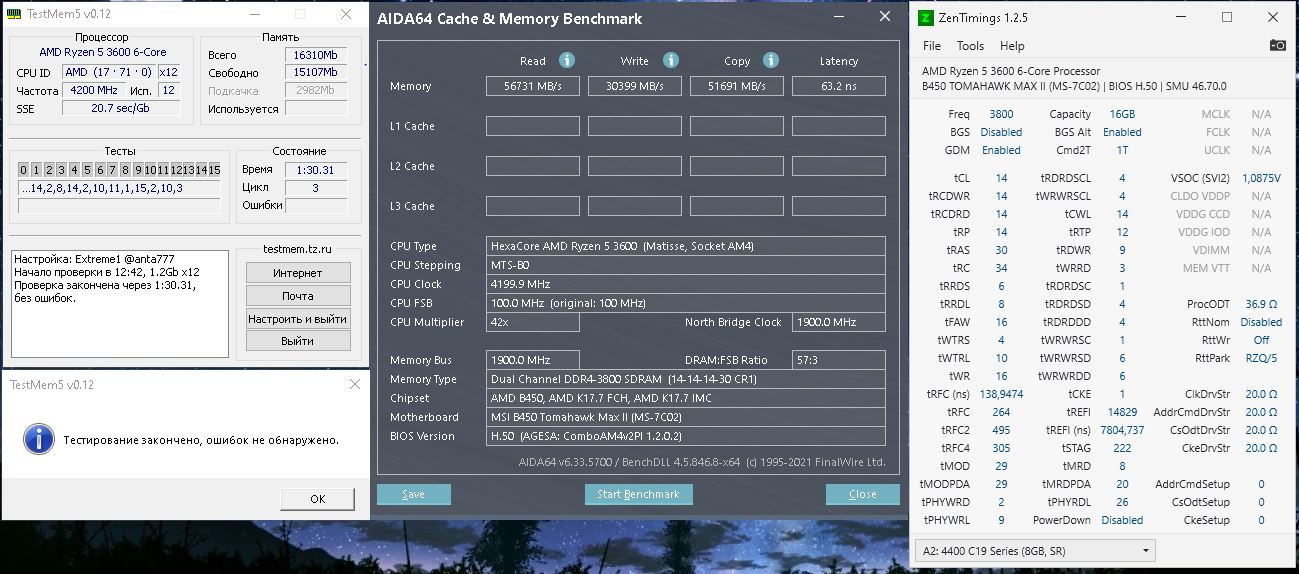This screenshot has height=574, width=1299.
Task: Click the ZenTimings app icon in title bar
Action: pyautogui.click(x=926, y=17)
